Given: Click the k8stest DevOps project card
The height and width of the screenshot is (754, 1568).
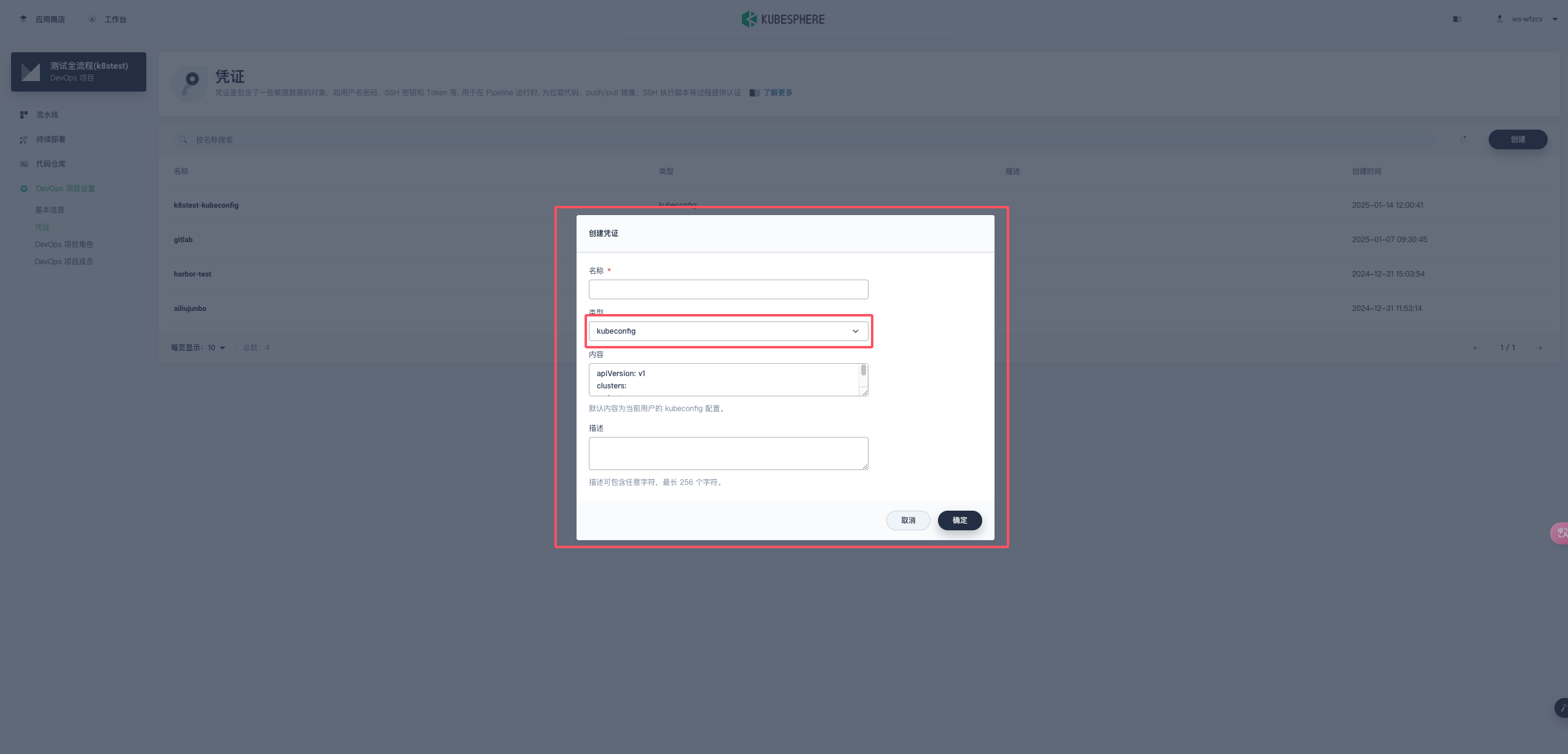Looking at the screenshot, I should tap(79, 72).
